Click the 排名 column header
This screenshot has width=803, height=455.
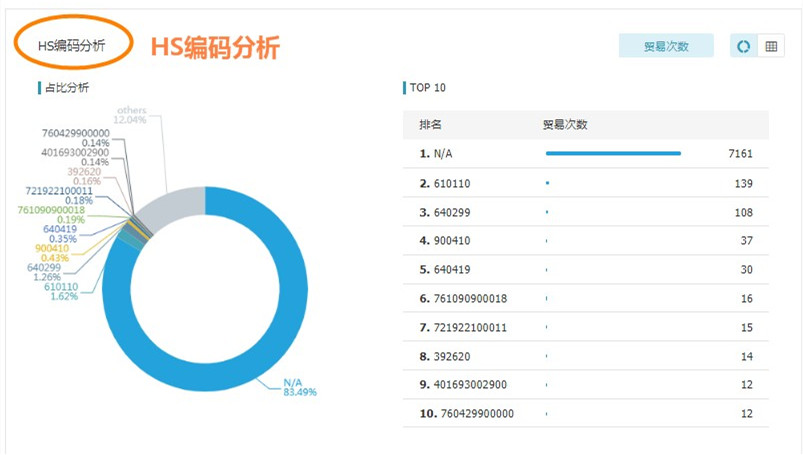[x=430, y=125]
